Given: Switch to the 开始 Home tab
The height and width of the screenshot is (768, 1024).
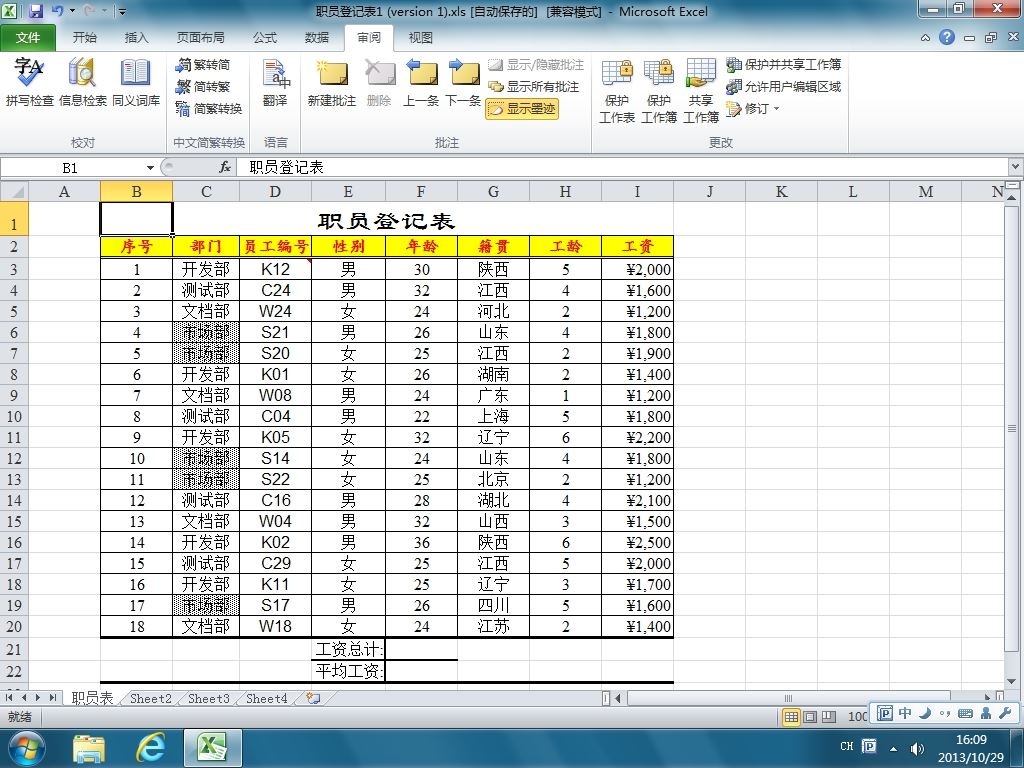Looking at the screenshot, I should click(84, 38).
